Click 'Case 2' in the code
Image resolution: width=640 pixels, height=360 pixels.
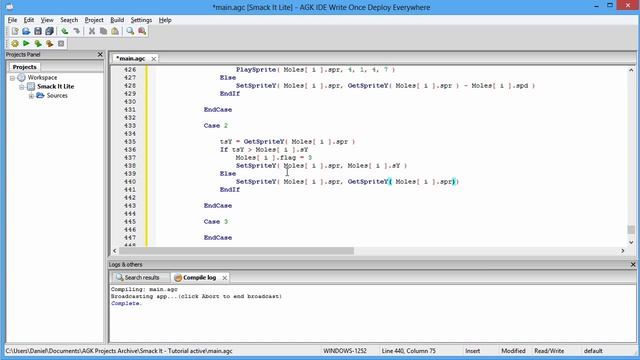point(216,126)
